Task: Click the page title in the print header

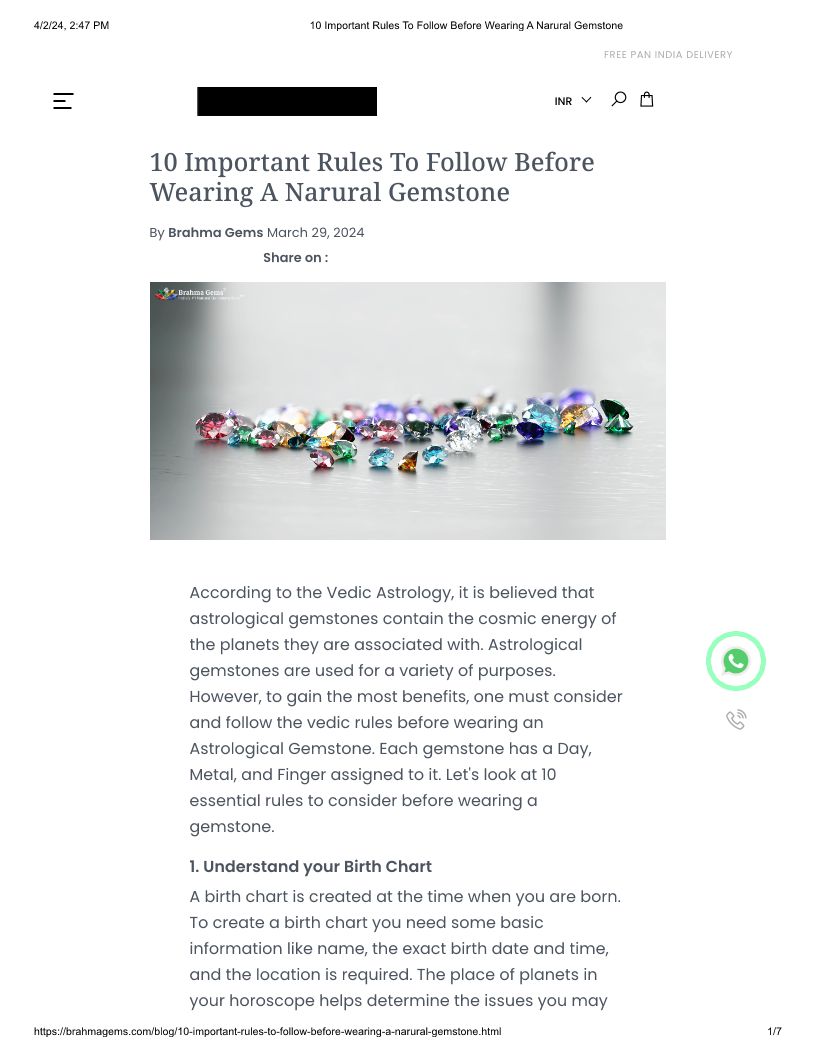Action: point(466,26)
